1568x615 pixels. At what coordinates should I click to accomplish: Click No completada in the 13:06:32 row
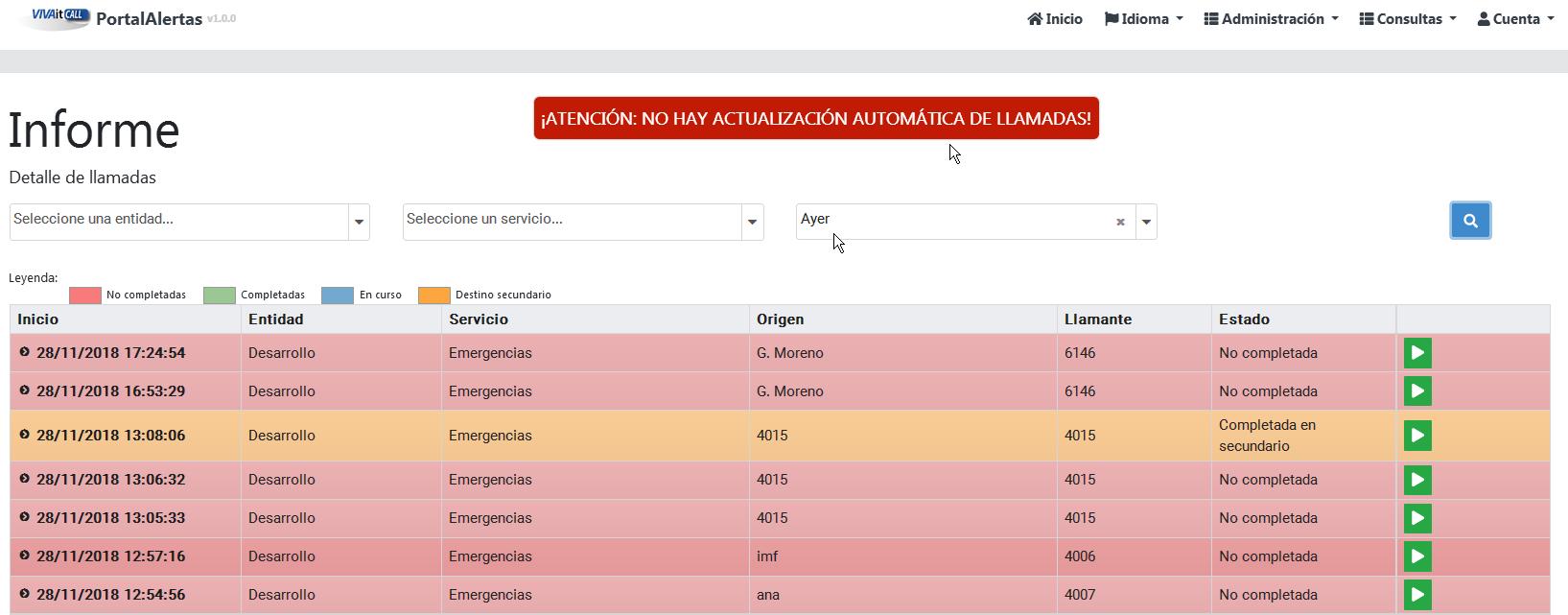(x=1268, y=480)
